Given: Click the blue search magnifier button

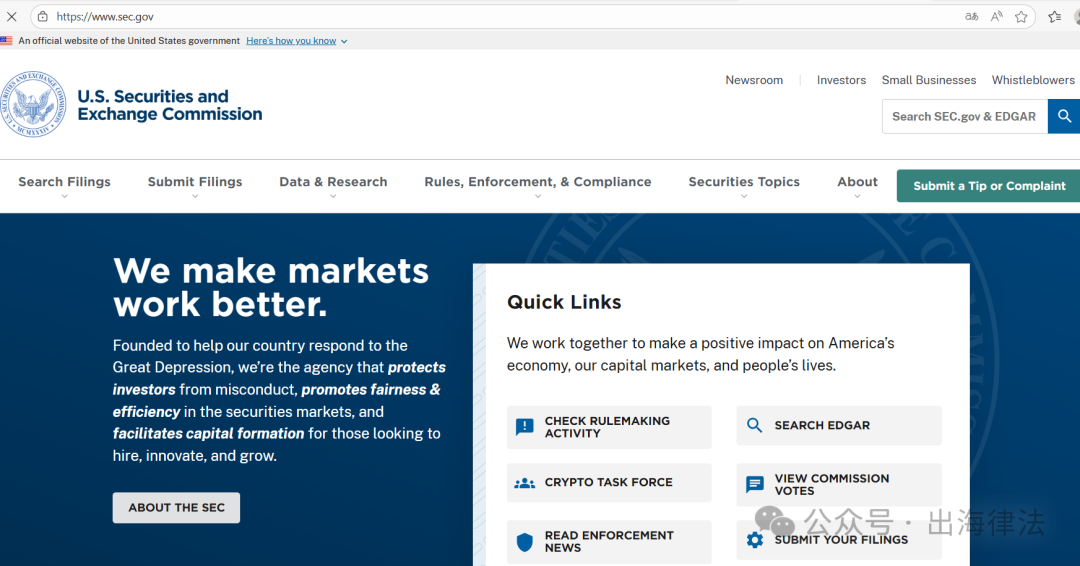Looking at the screenshot, I should pyautogui.click(x=1064, y=116).
